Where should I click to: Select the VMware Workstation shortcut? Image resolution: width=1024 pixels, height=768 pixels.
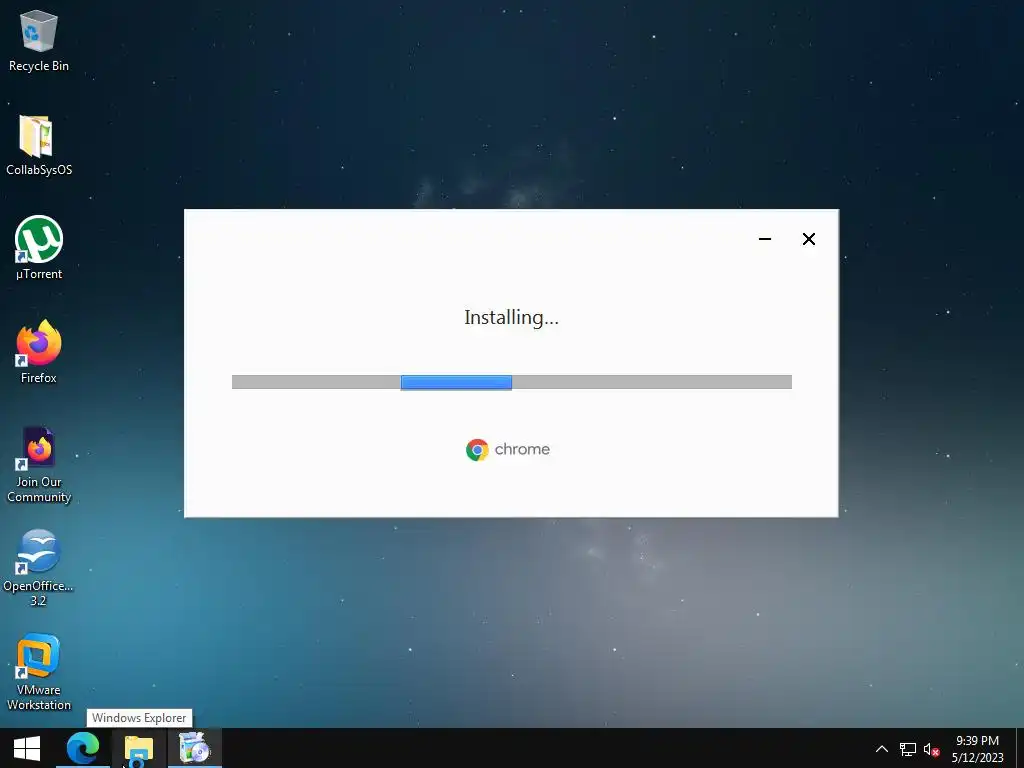(39, 673)
